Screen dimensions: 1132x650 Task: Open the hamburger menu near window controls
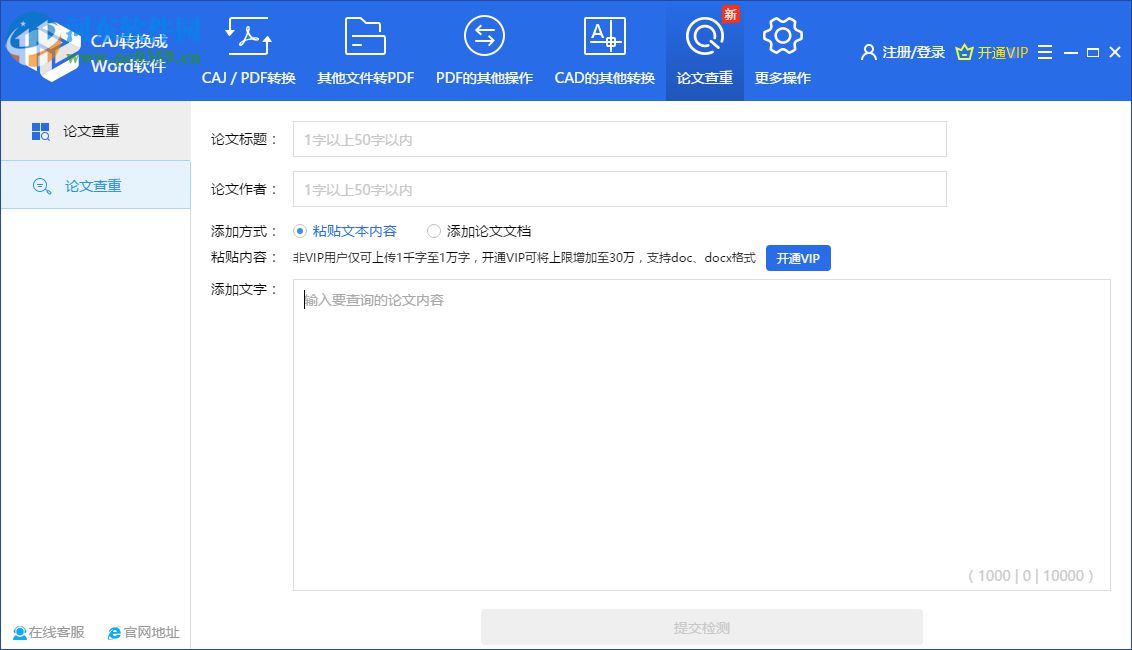point(1044,52)
